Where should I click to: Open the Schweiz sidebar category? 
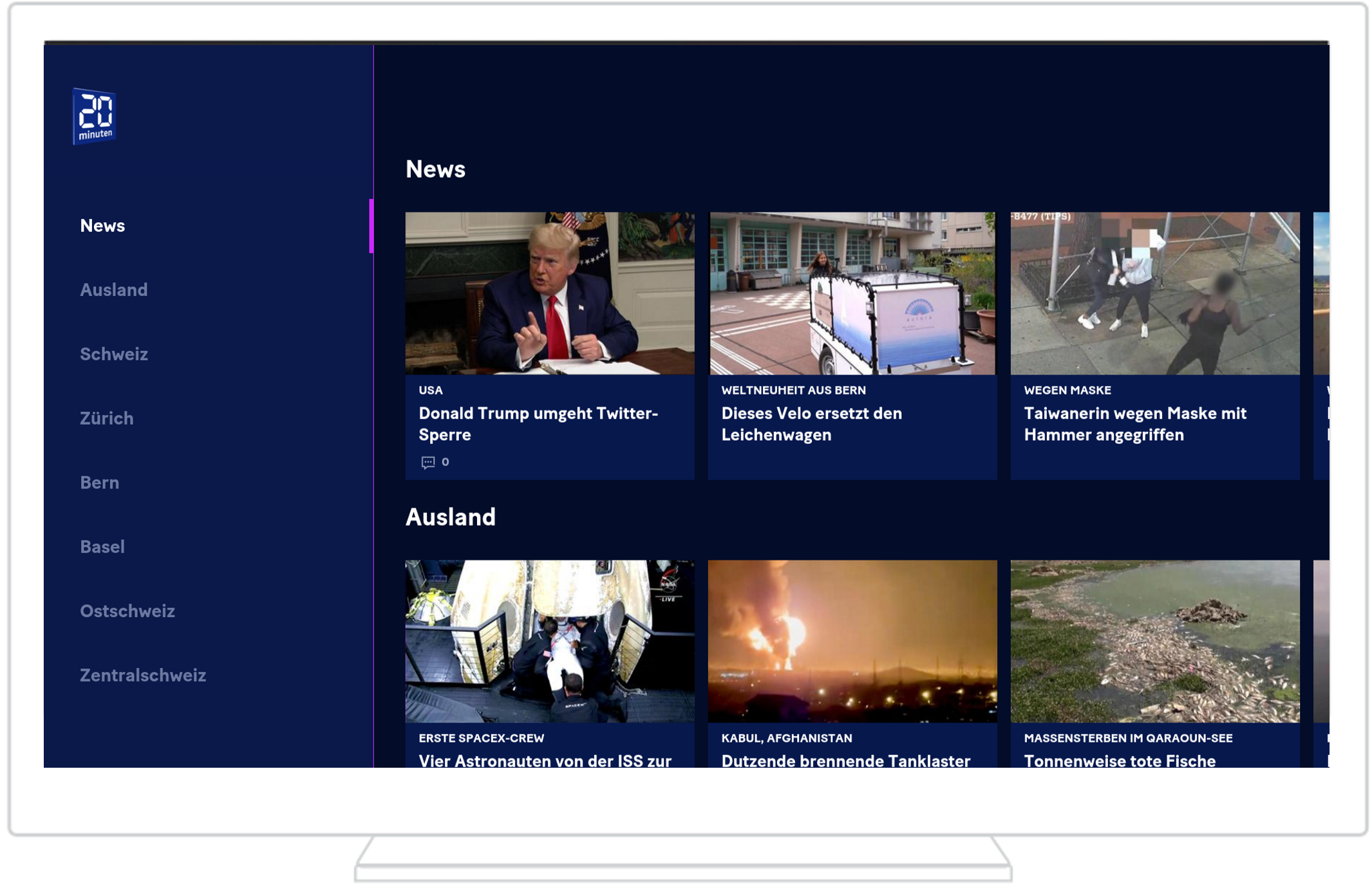113,355
